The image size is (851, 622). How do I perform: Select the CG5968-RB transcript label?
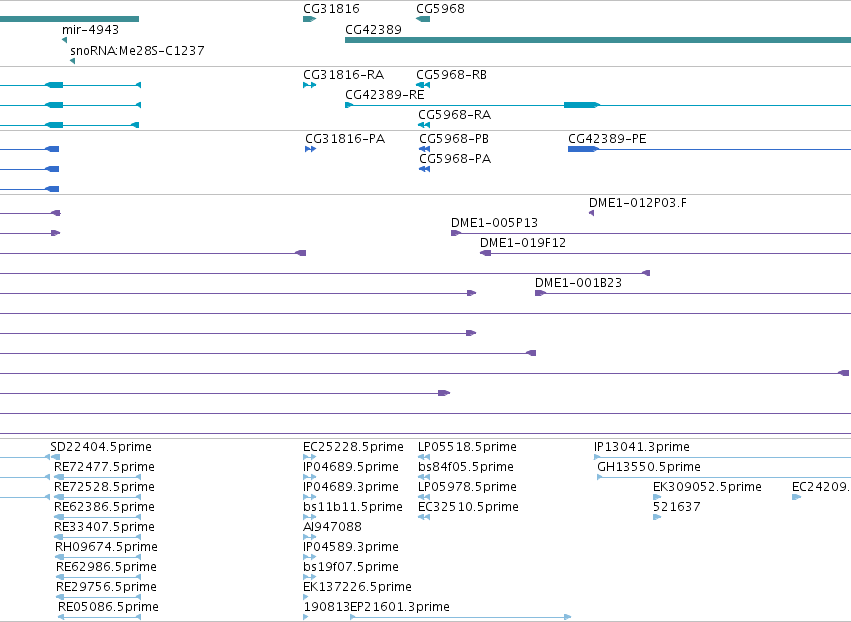pyautogui.click(x=452, y=75)
